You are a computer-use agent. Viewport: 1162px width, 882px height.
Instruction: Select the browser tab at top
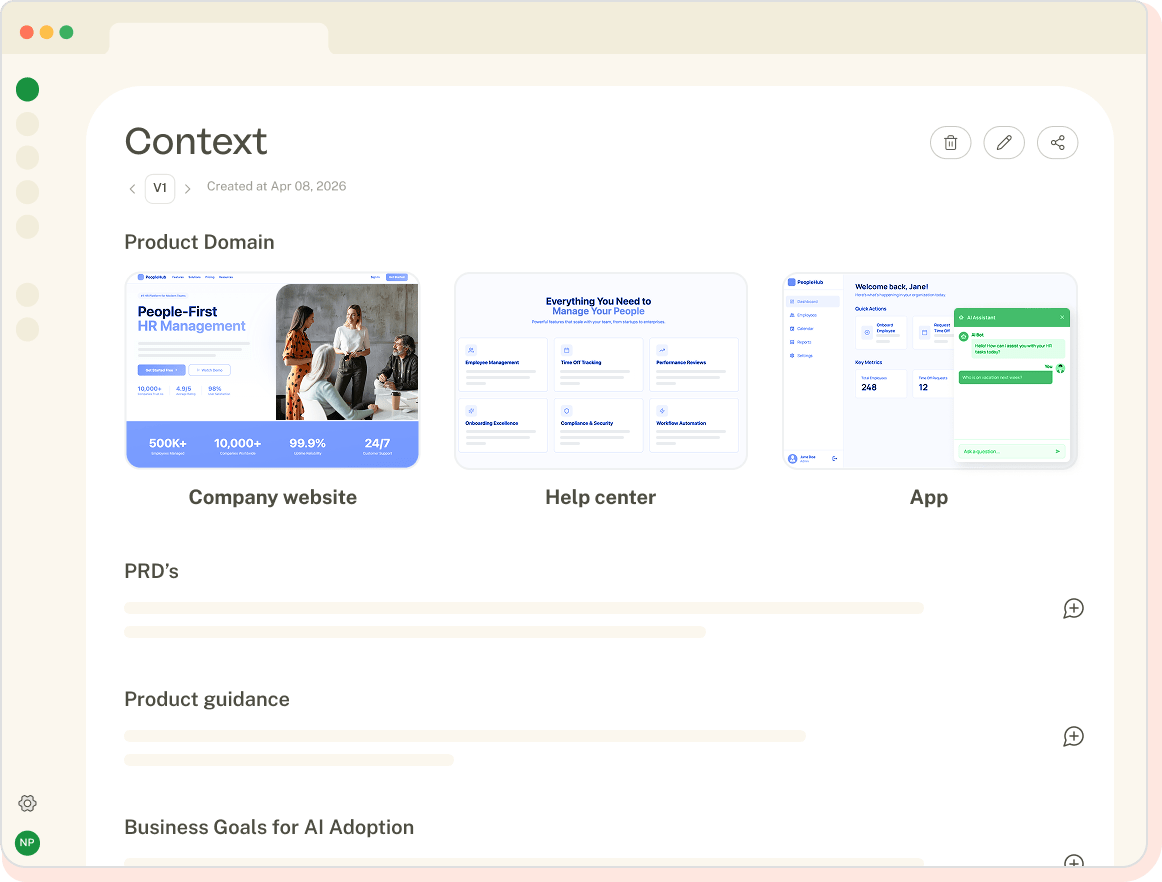point(219,38)
